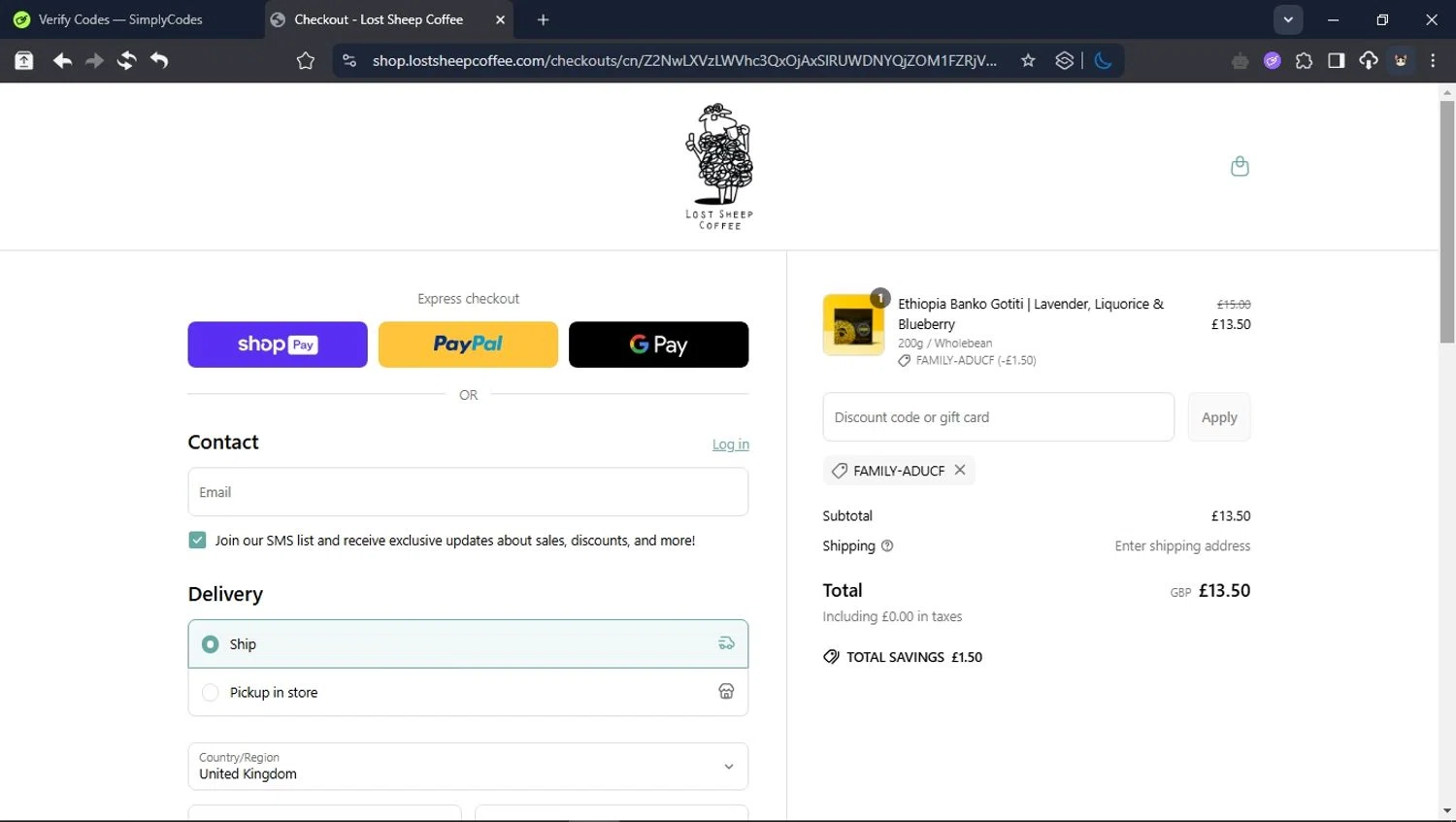
Task: Open the browser three-dot menu
Action: coord(1433,60)
